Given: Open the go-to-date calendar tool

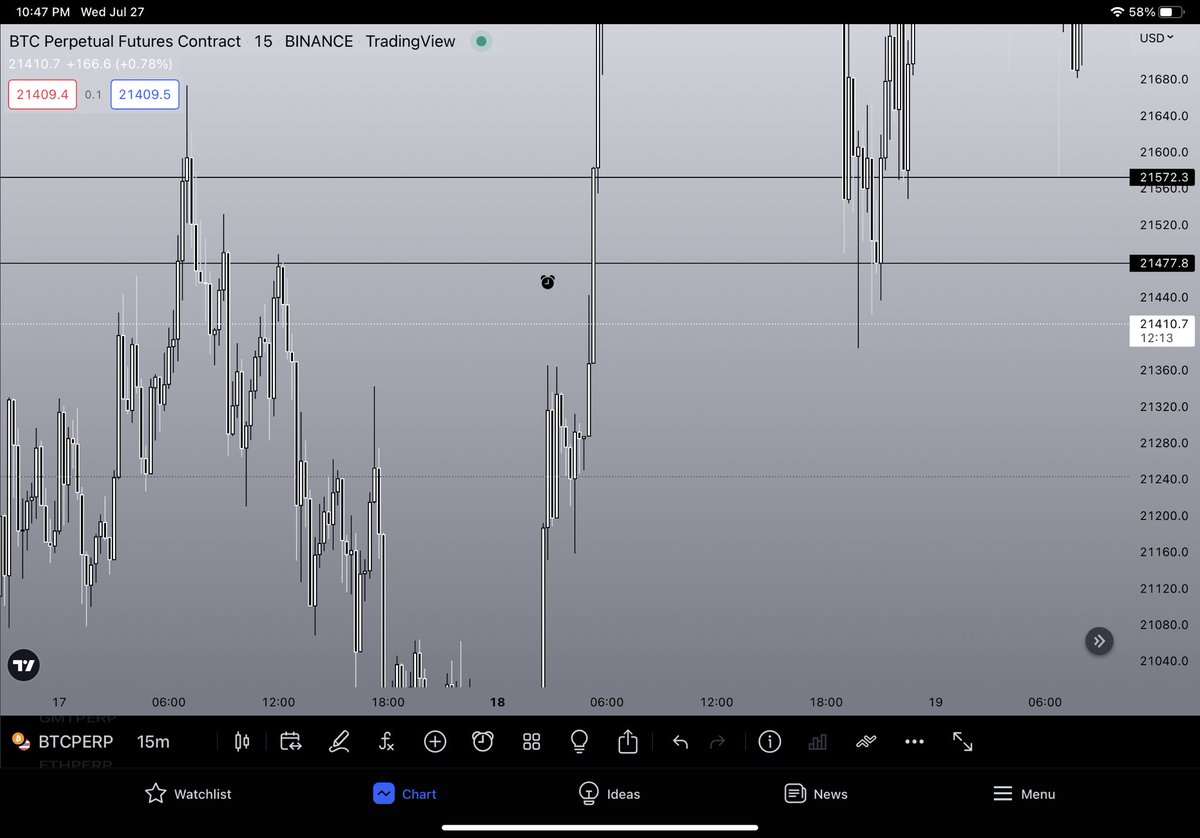Looking at the screenshot, I should pos(290,742).
